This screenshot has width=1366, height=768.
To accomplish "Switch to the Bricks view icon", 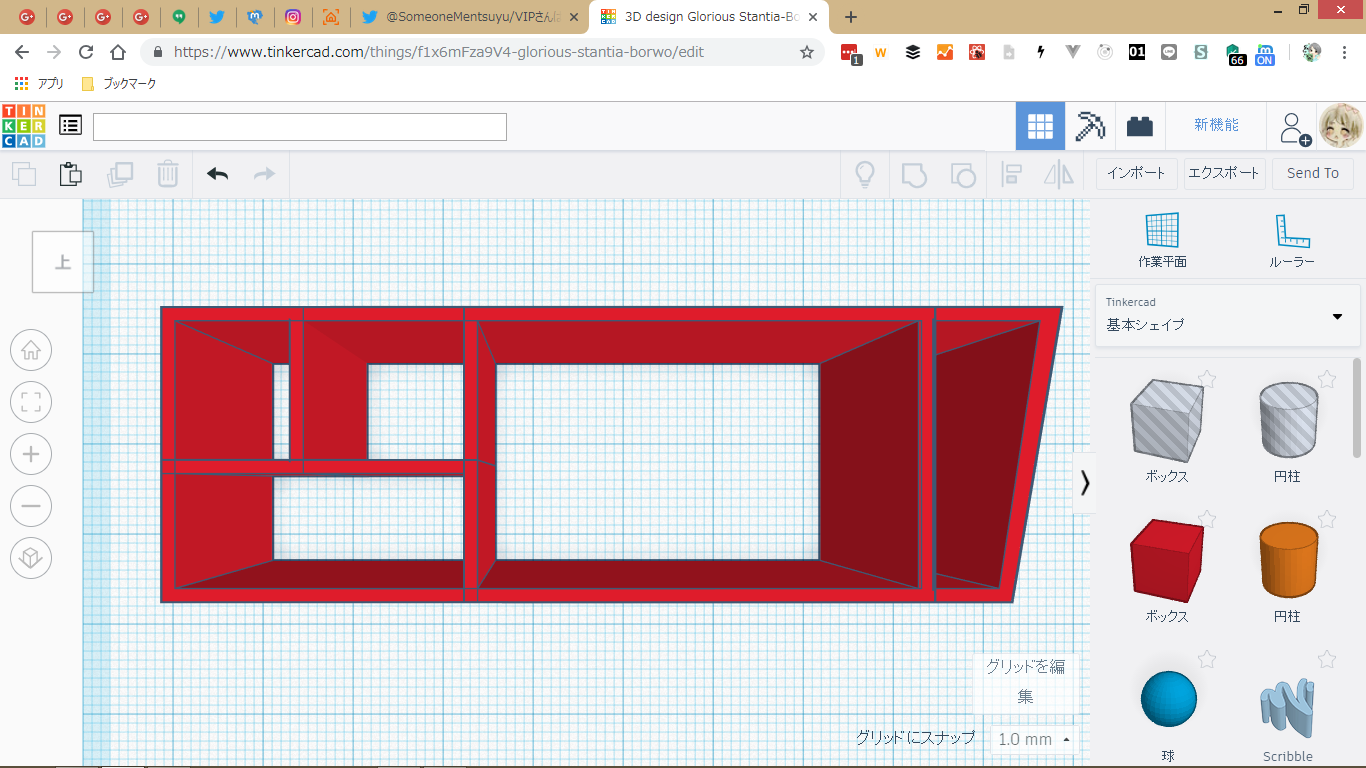I will click(1139, 126).
